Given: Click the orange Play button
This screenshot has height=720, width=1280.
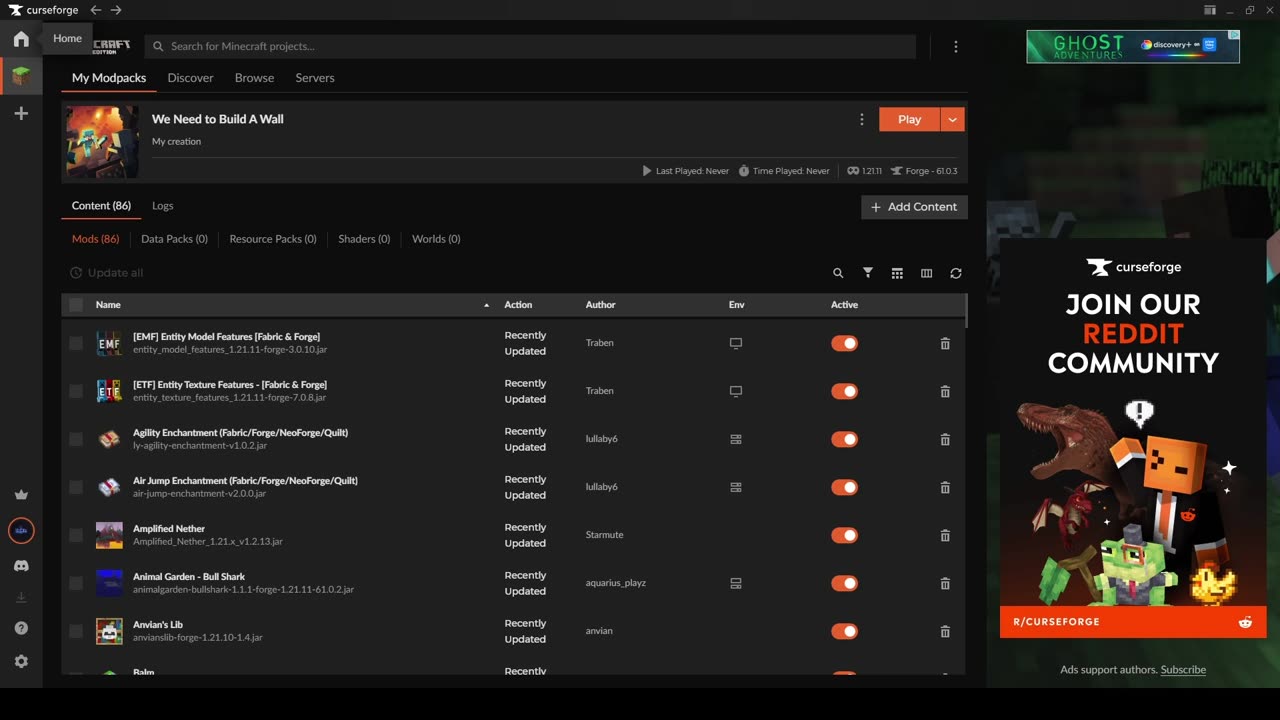Looking at the screenshot, I should pyautogui.click(x=909, y=119).
